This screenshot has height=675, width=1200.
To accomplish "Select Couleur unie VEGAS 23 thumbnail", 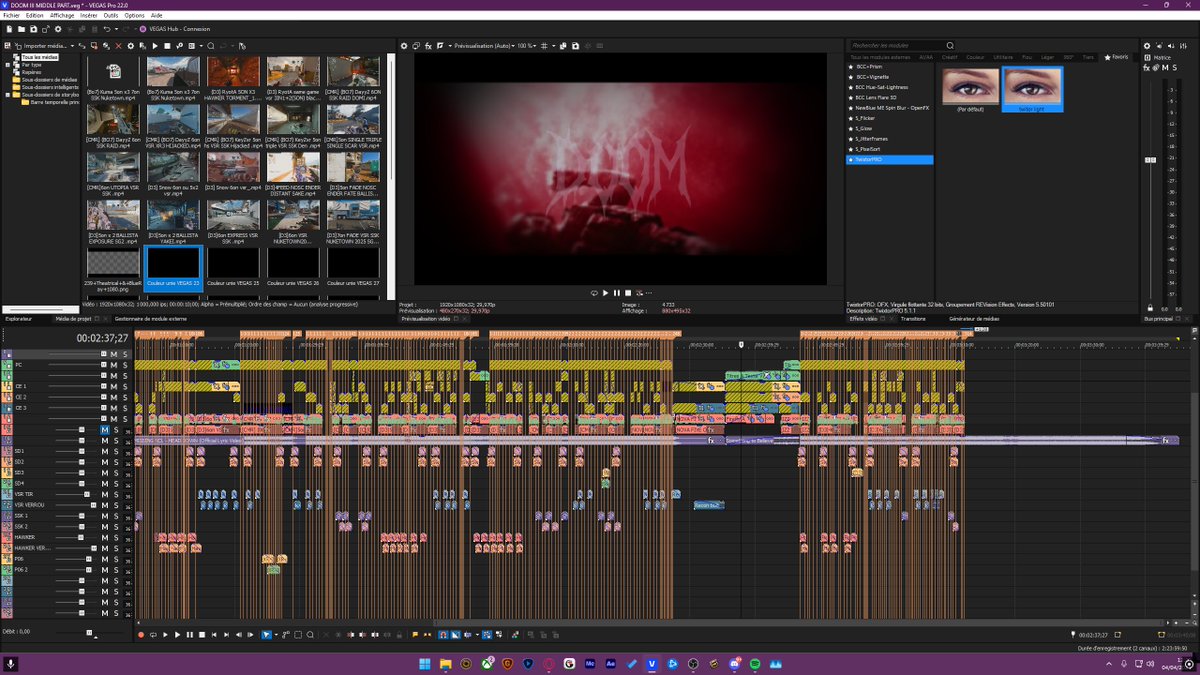I will (x=174, y=267).
